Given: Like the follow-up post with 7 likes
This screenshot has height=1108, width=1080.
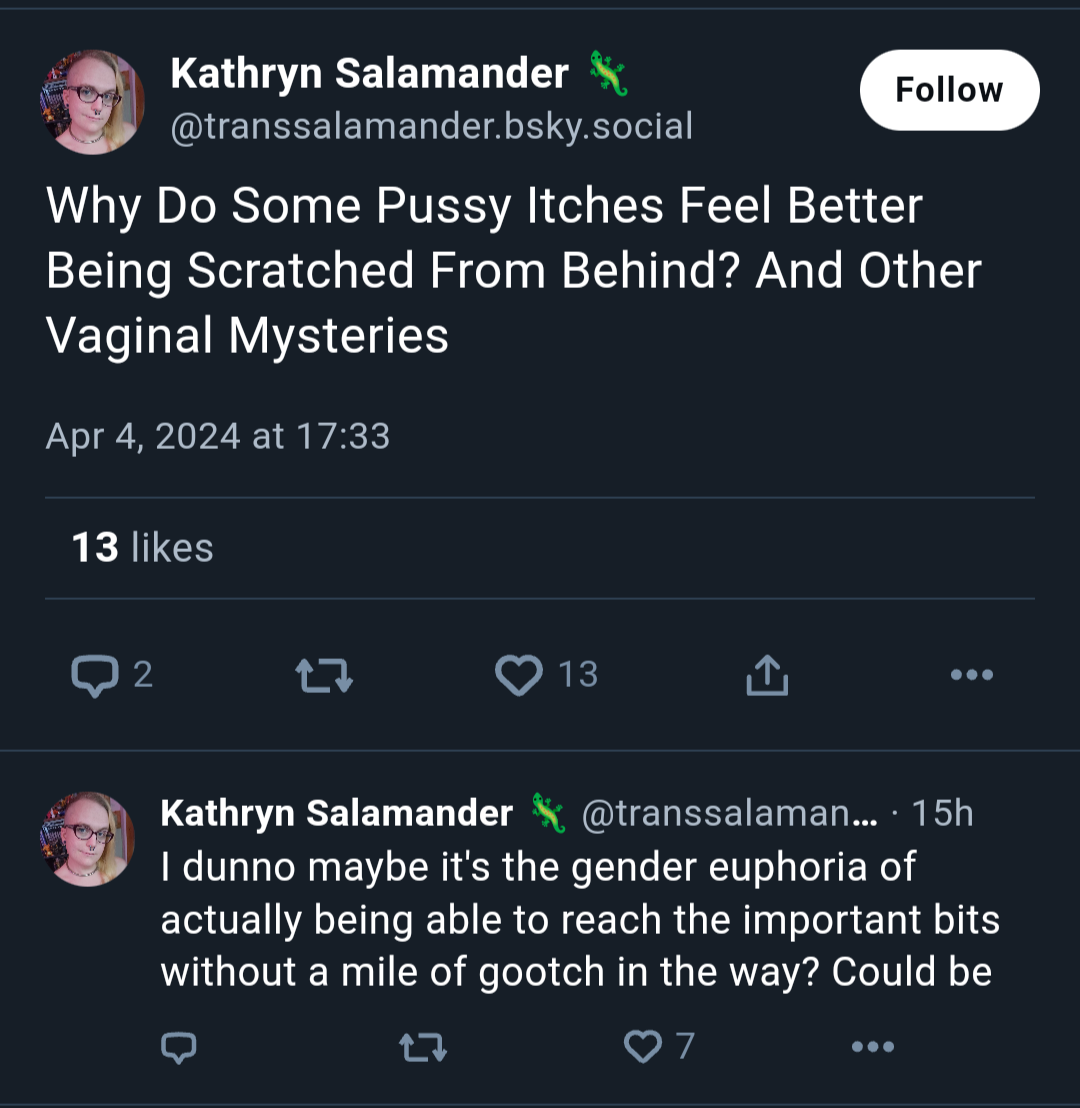Looking at the screenshot, I should [x=643, y=1046].
